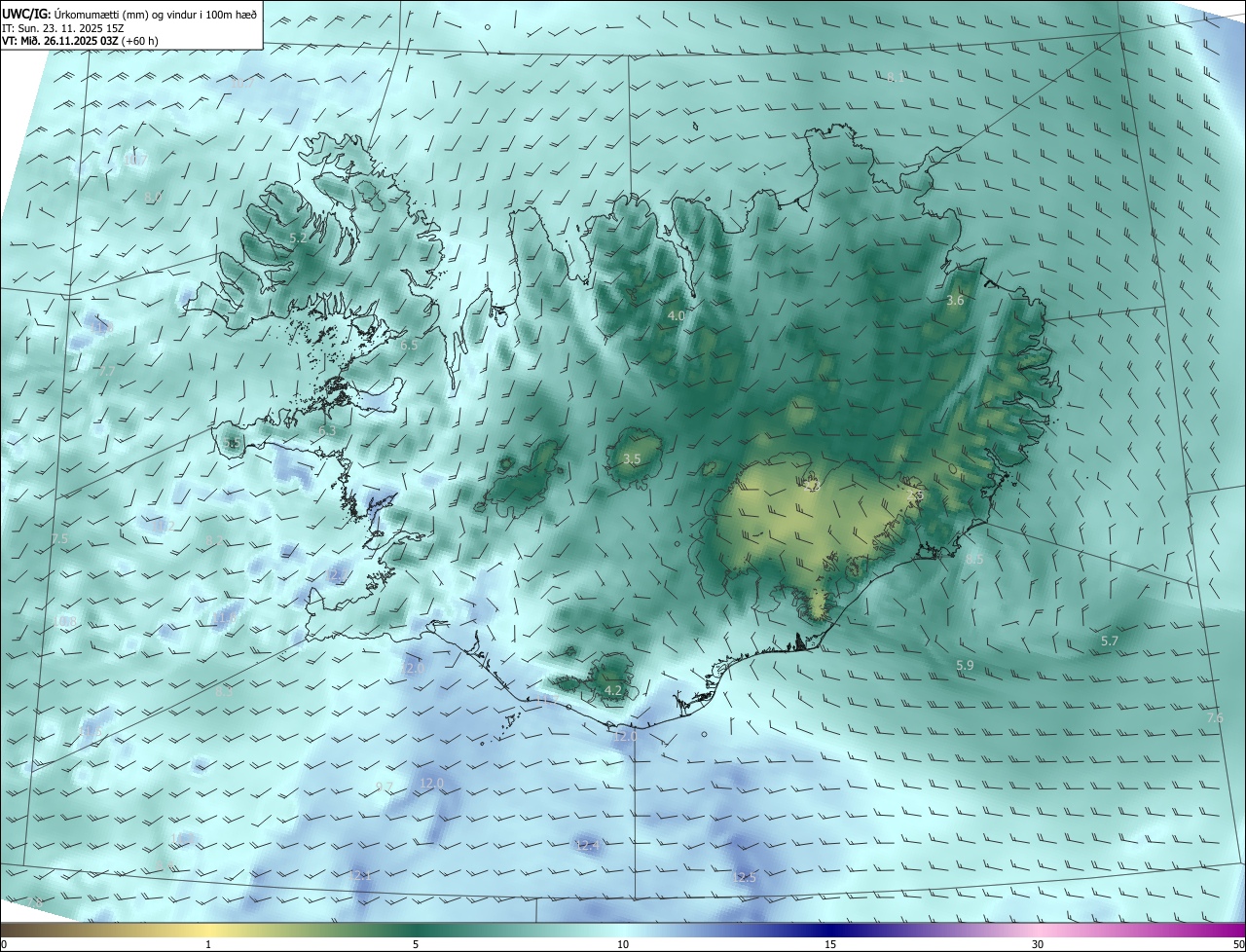Click the 3.6 value in northeast Iceland
Screen dimensions: 1246x952
[955, 301]
